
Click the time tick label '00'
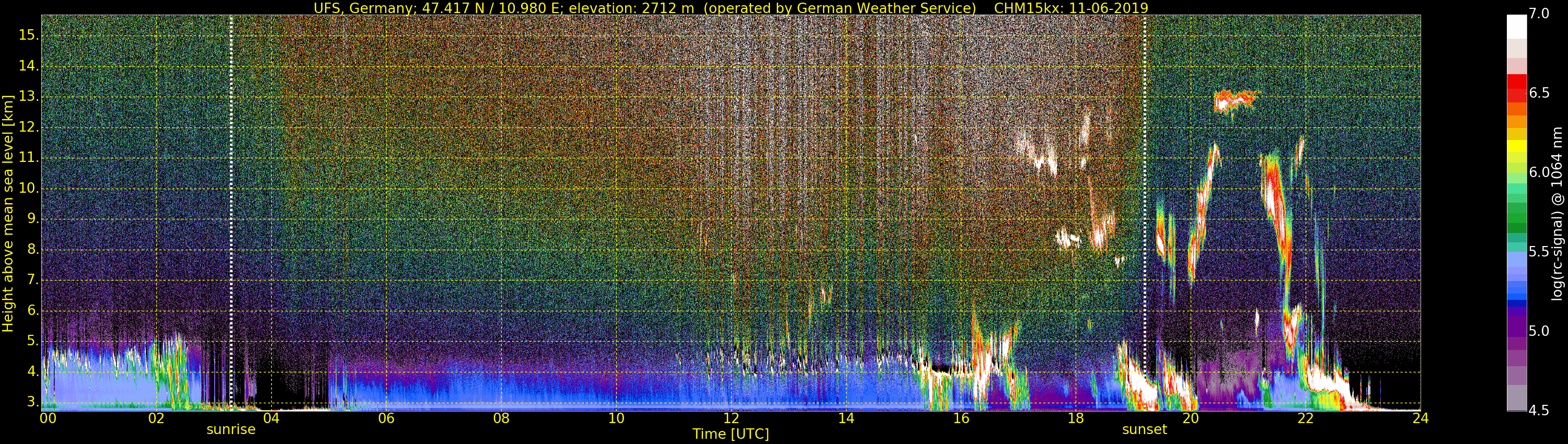pos(48,418)
